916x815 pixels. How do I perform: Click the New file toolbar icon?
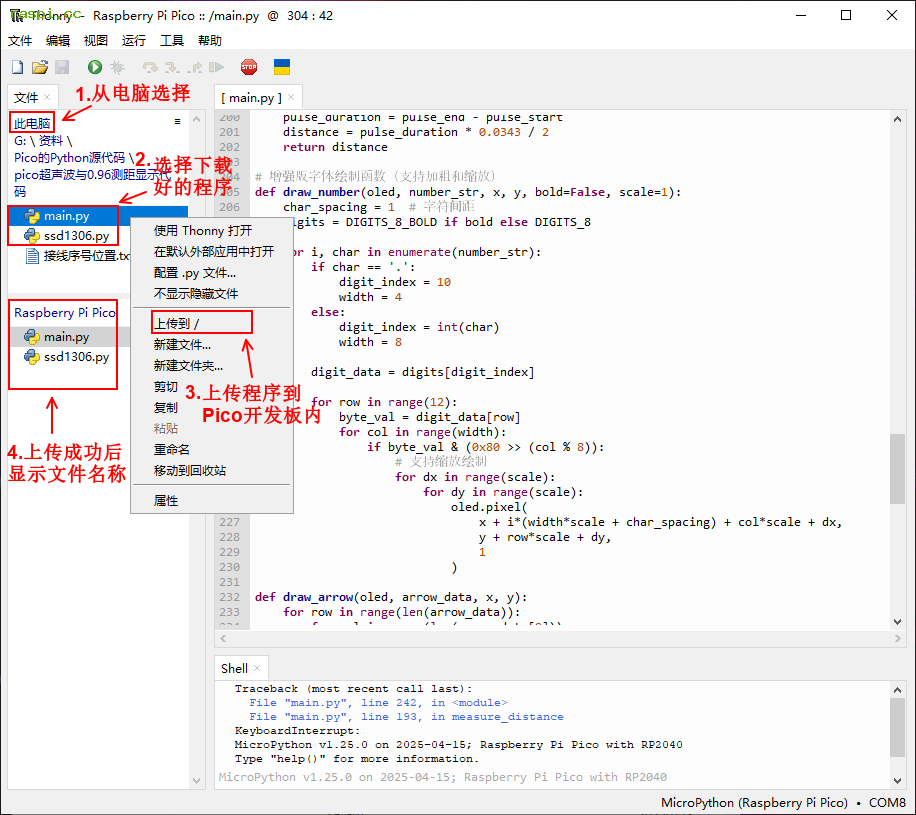coord(17,67)
